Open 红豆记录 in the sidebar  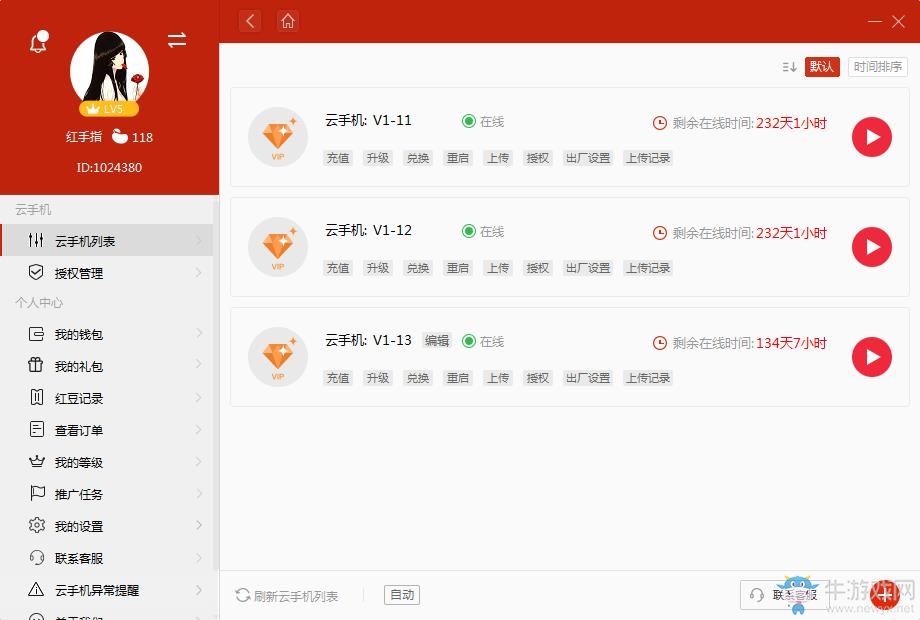(106, 398)
